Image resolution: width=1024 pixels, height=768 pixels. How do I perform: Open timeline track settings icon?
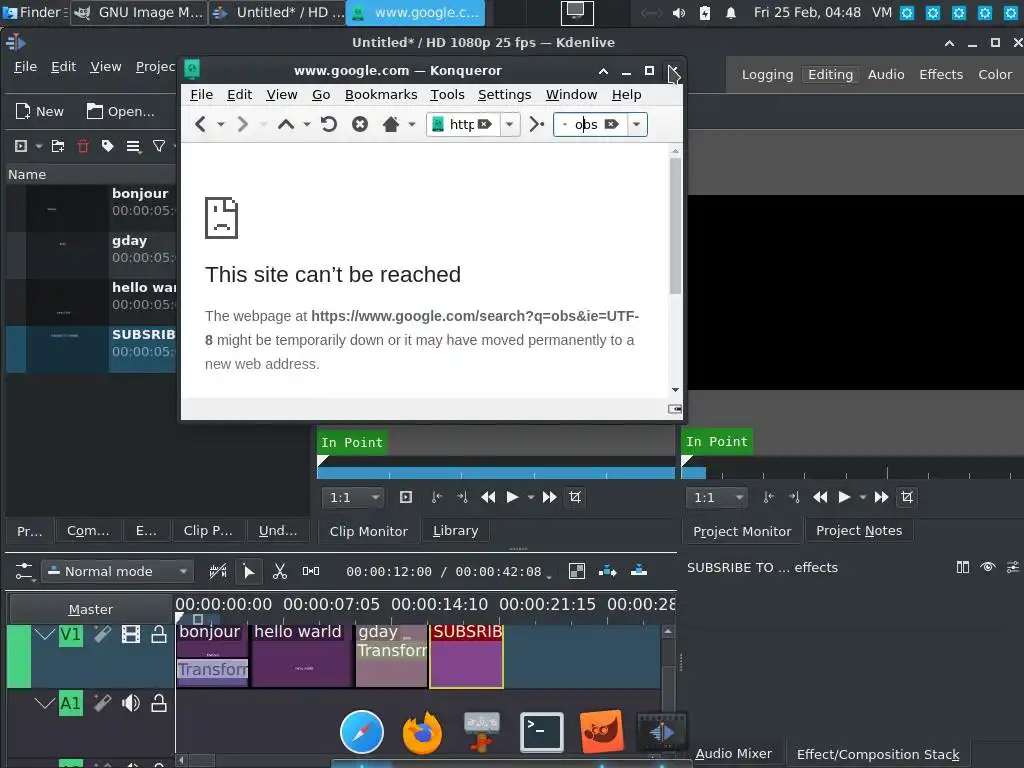pos(24,571)
